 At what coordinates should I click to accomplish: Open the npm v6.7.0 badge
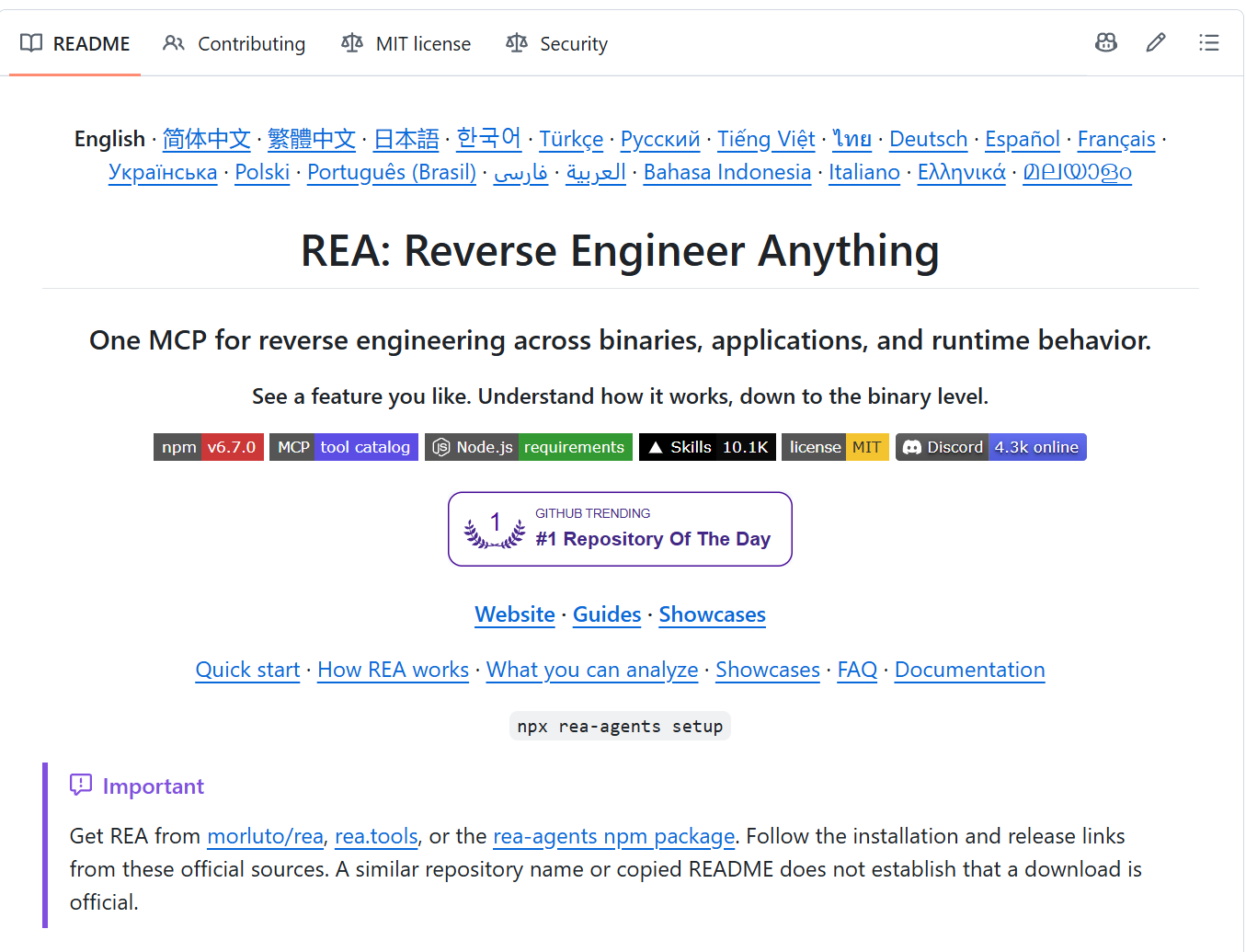209,447
